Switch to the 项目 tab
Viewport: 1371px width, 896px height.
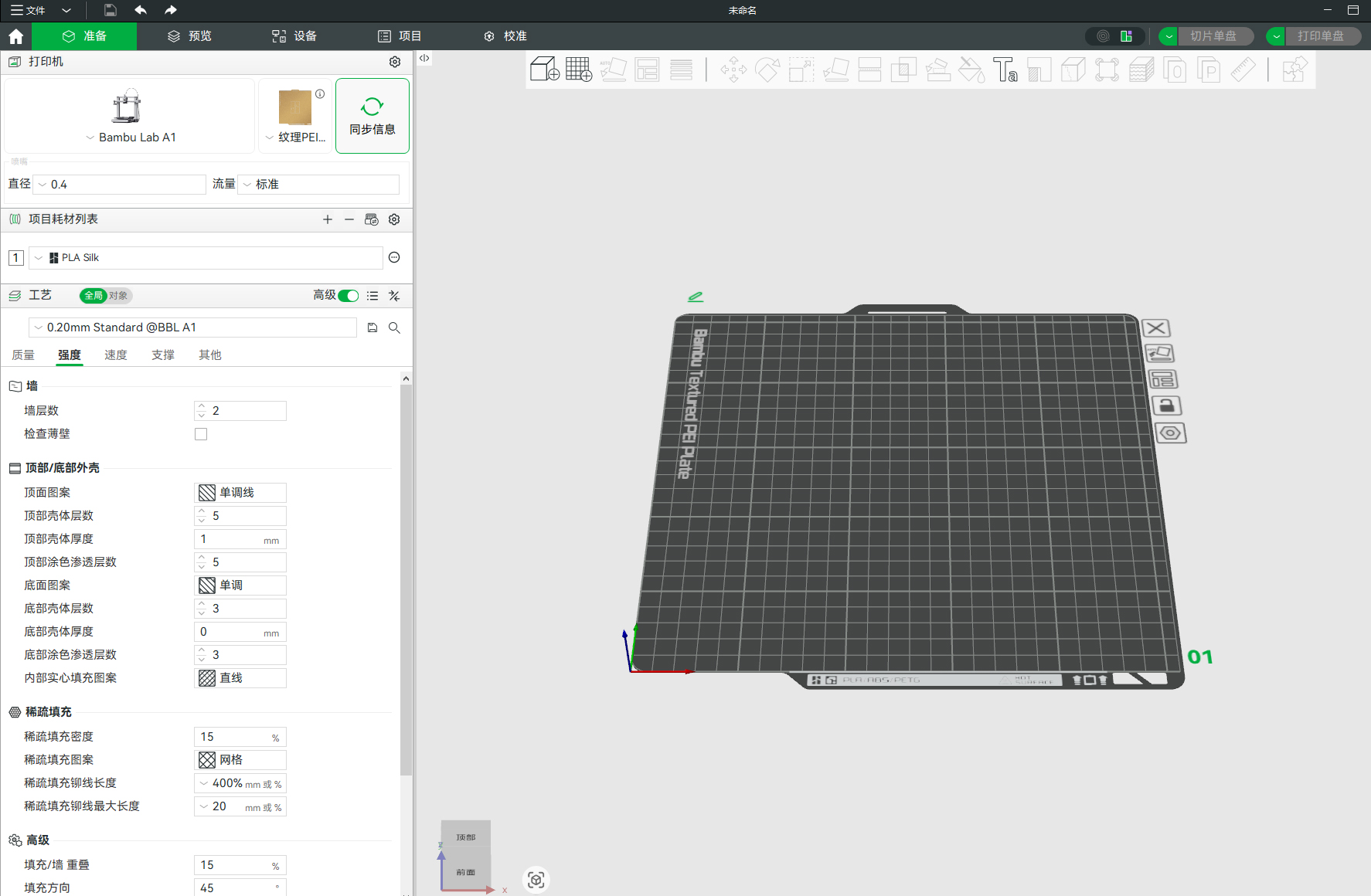tap(400, 36)
